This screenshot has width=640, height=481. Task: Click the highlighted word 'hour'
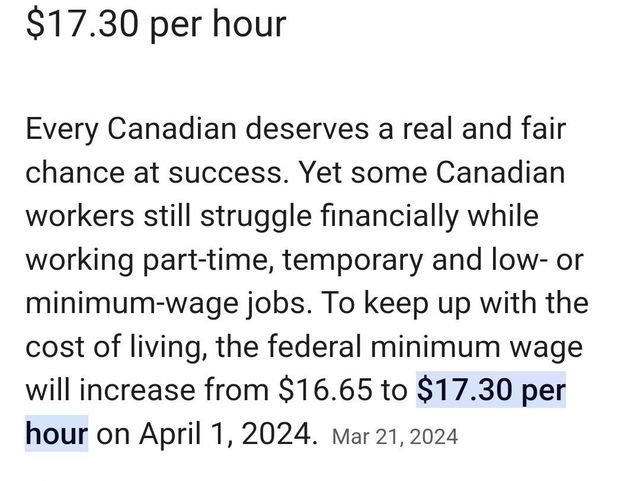(57, 434)
